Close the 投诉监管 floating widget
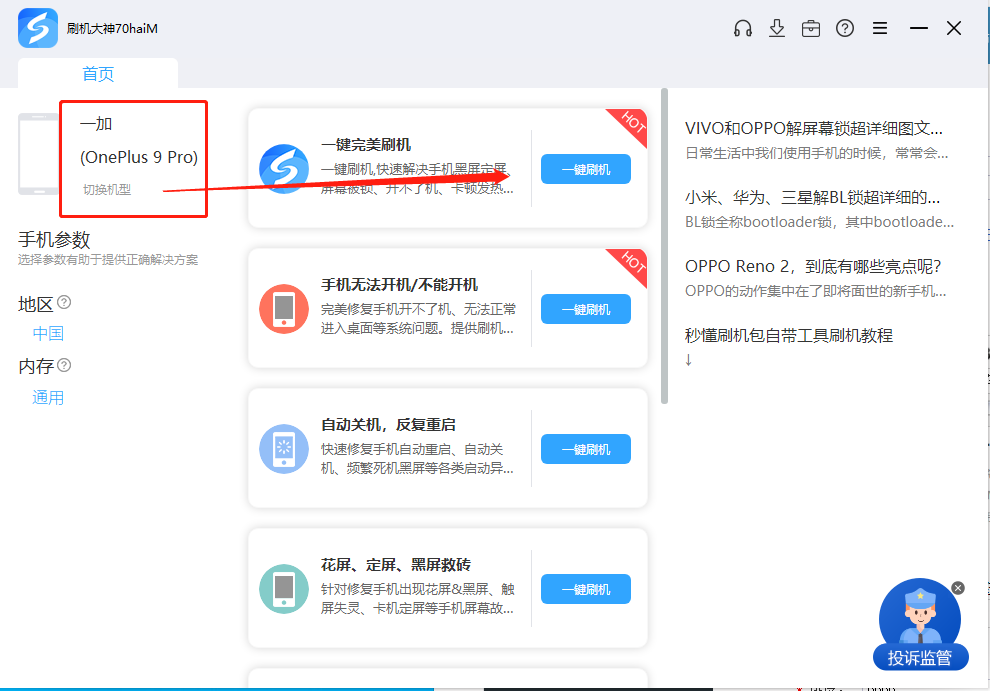The width and height of the screenshot is (990, 691). pyautogui.click(x=958, y=588)
